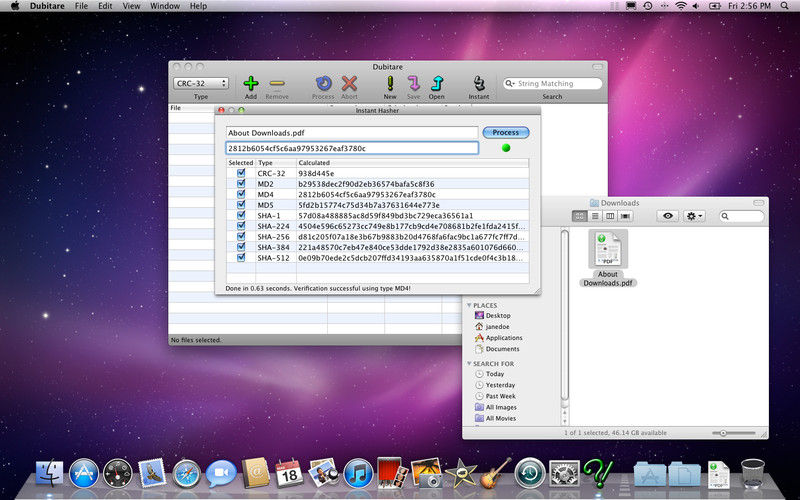Collapse the PLACES sidebar section
Screen dimensions: 800x500
tap(469, 305)
